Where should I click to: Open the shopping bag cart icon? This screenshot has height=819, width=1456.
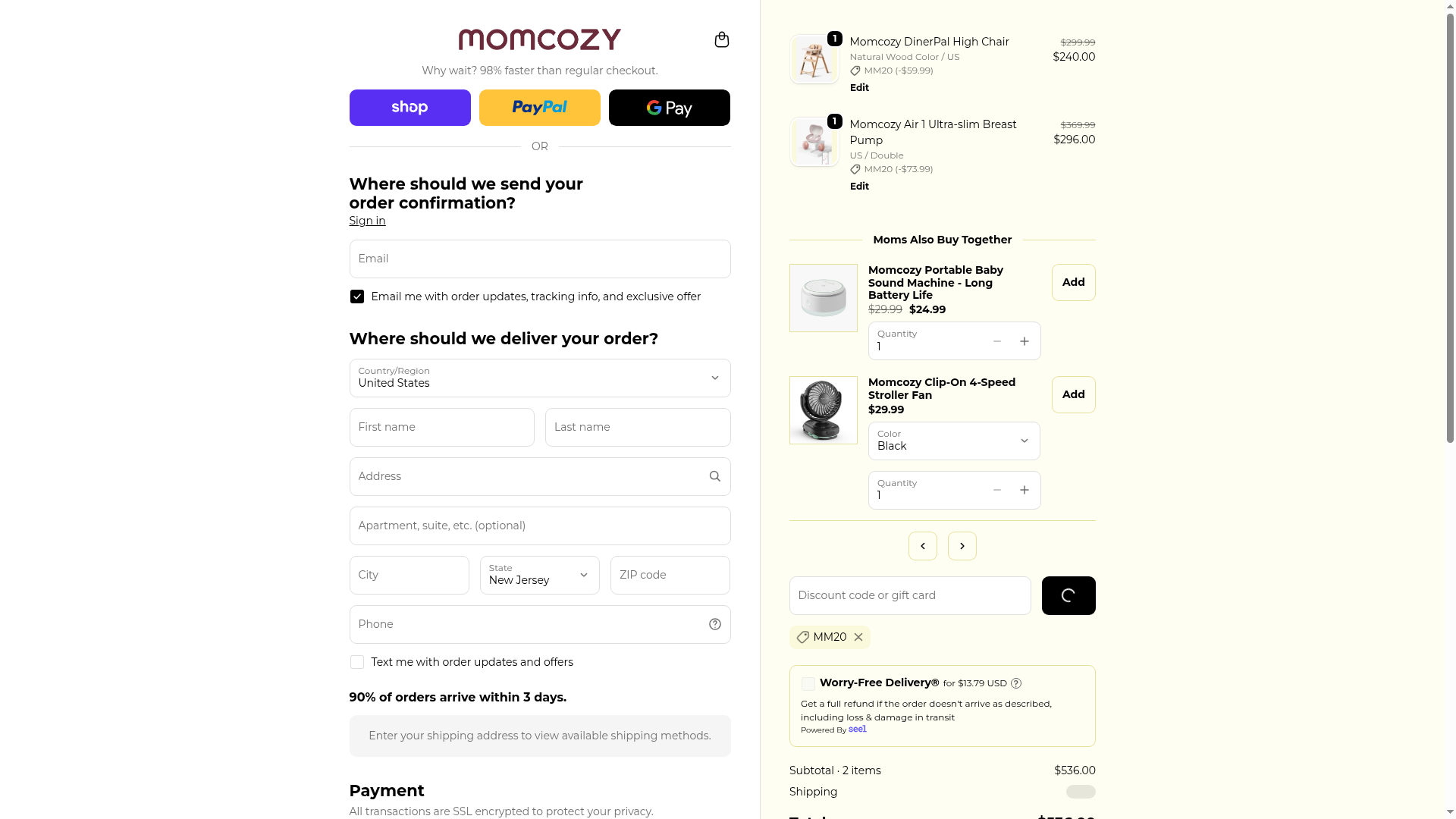pyautogui.click(x=721, y=39)
